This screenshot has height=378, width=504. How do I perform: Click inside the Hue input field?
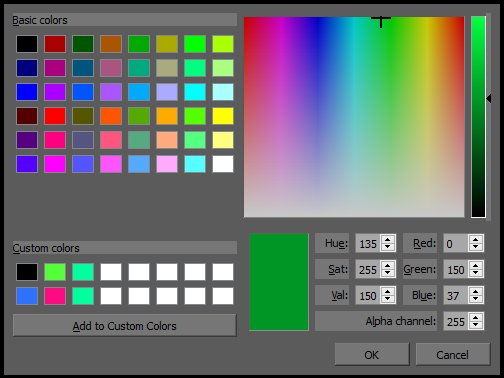point(368,243)
